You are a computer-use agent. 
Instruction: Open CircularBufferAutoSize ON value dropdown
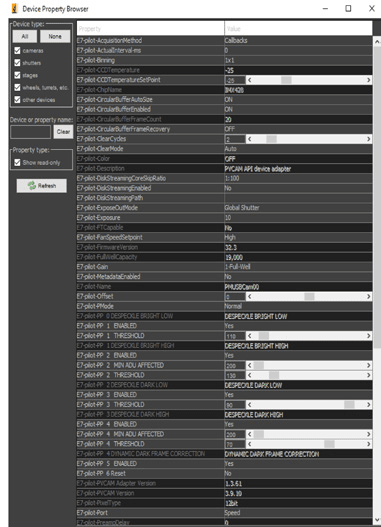(298, 99)
